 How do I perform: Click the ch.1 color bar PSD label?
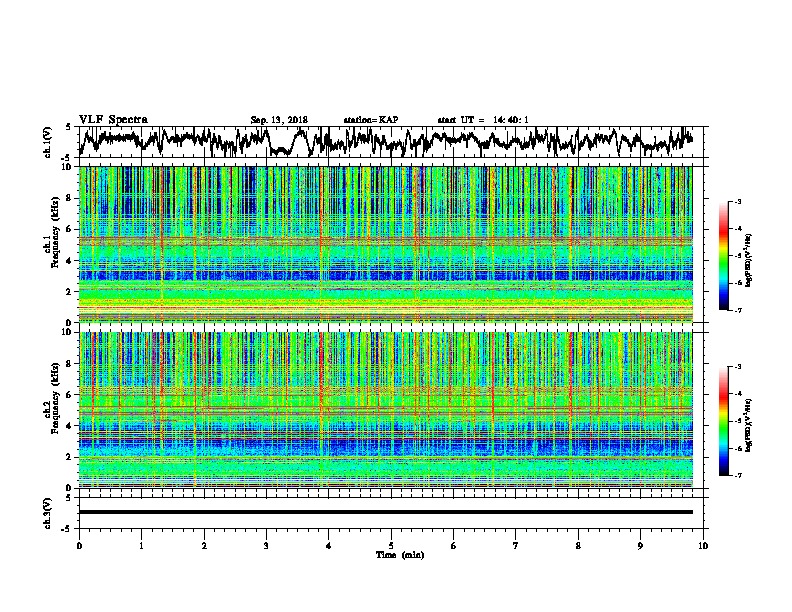(x=749, y=260)
